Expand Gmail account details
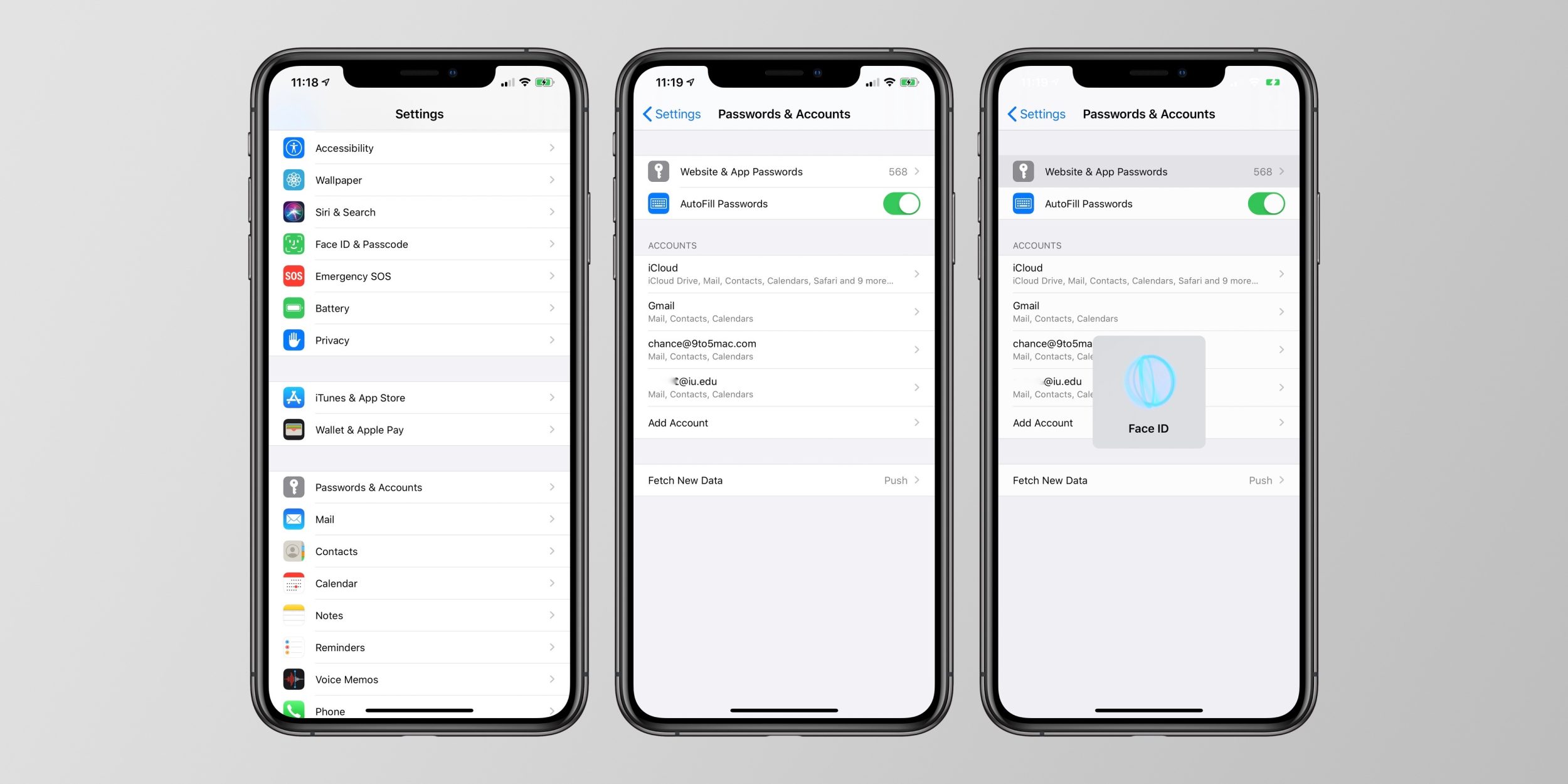Viewport: 1568px width, 784px height. 783,311
